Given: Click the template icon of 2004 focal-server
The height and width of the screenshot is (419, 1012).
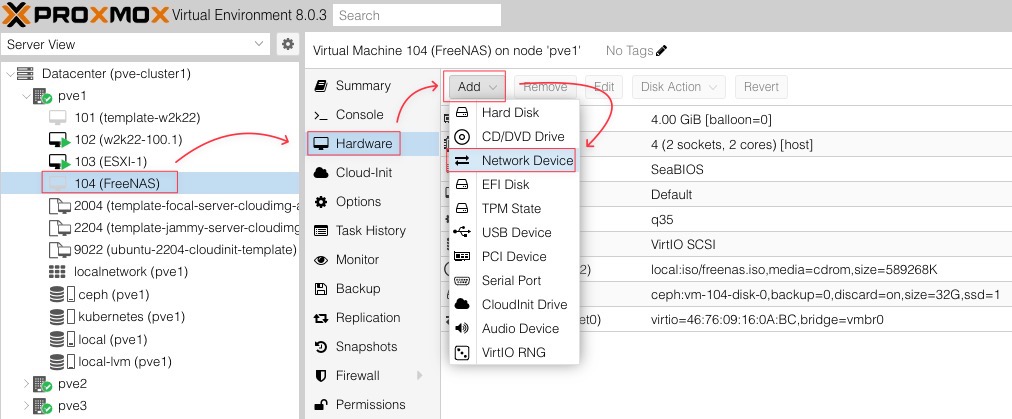Looking at the screenshot, I should point(60,206).
